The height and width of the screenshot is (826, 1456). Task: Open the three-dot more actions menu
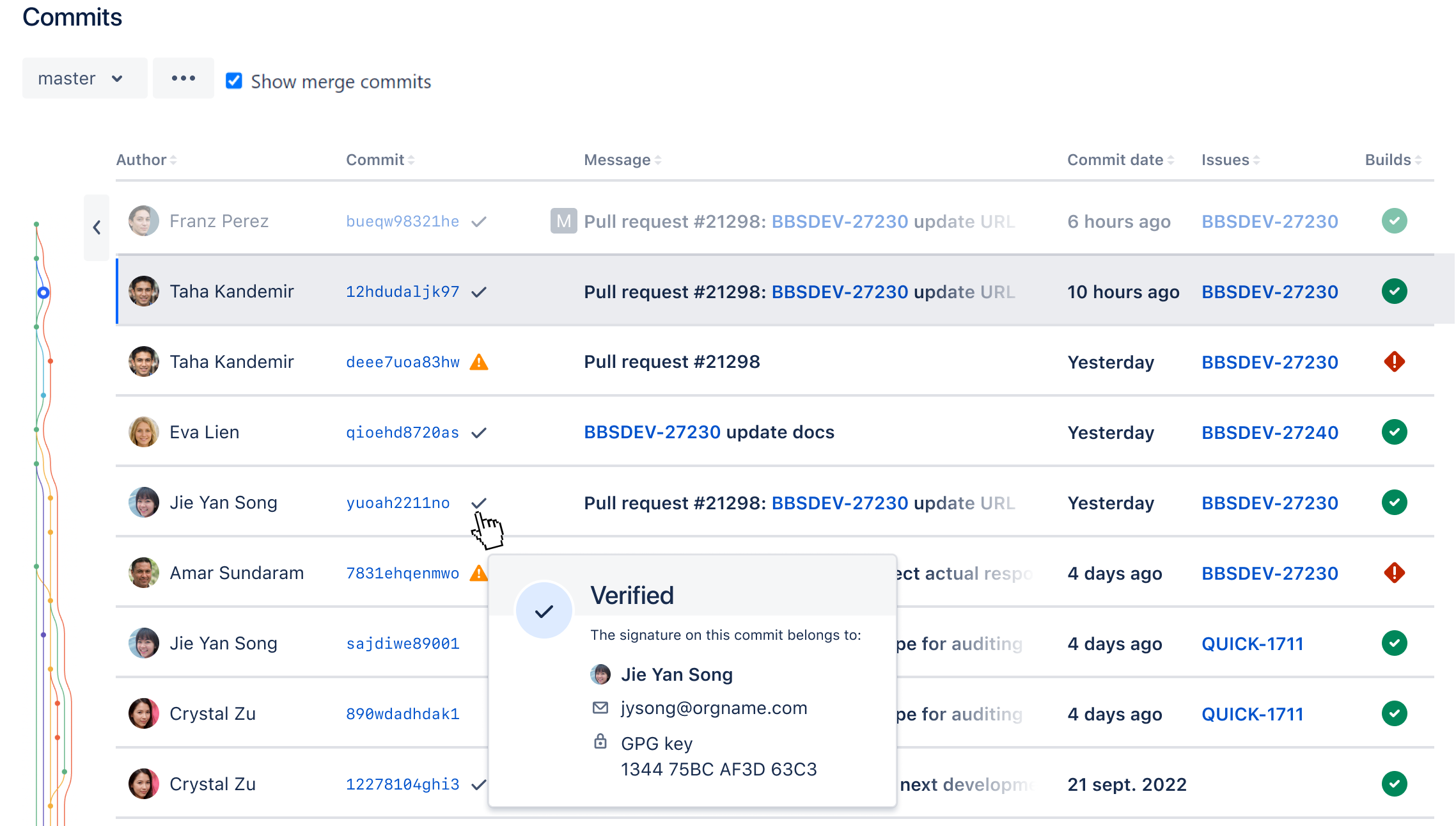[x=184, y=79]
